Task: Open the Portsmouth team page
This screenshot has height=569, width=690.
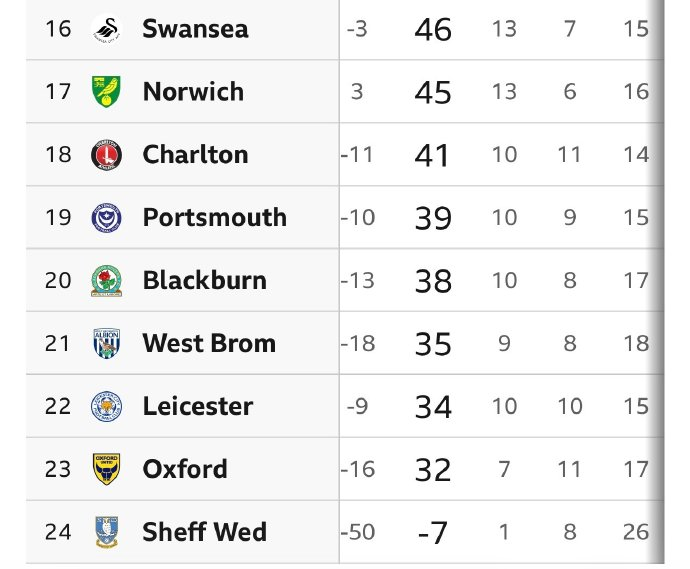Action: point(214,217)
